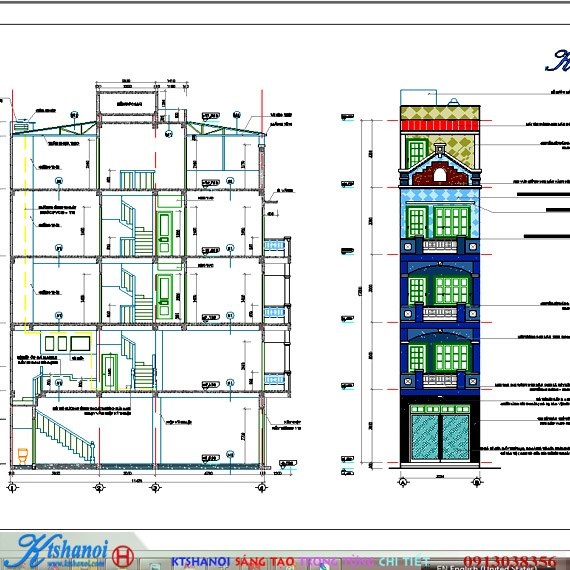Select grid axis bubble A under elevation
The image size is (570, 570).
tap(402, 482)
